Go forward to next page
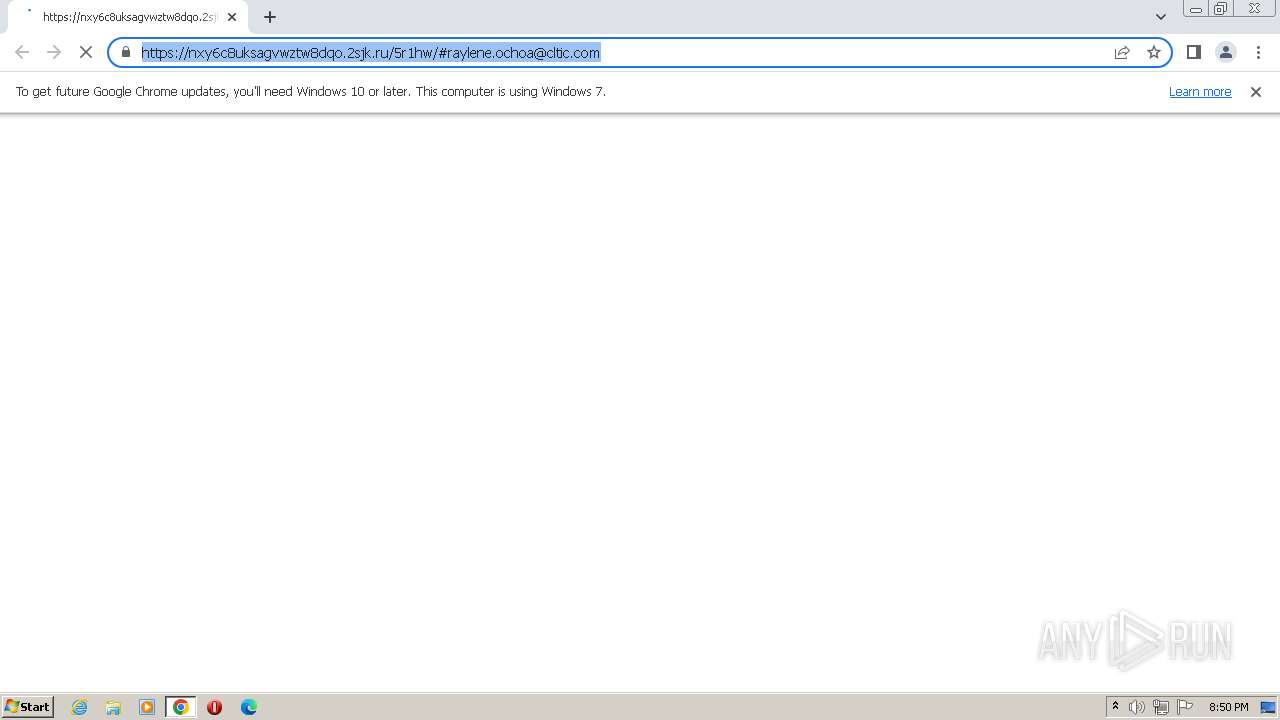The height and width of the screenshot is (720, 1280). tap(54, 52)
